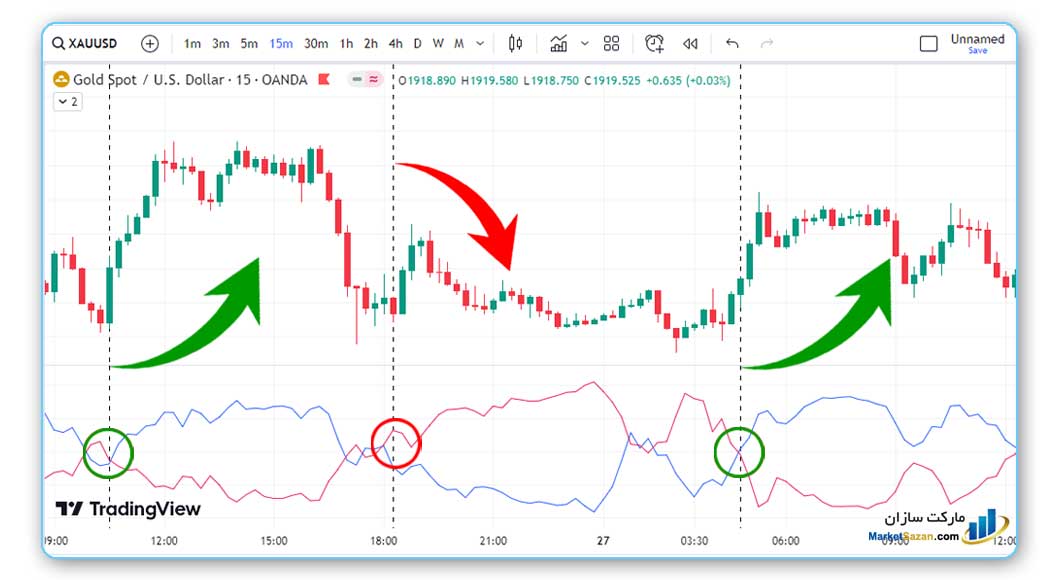The image size is (1059, 580).
Task: Expand the timeframe dropdown chevron
Action: click(480, 43)
